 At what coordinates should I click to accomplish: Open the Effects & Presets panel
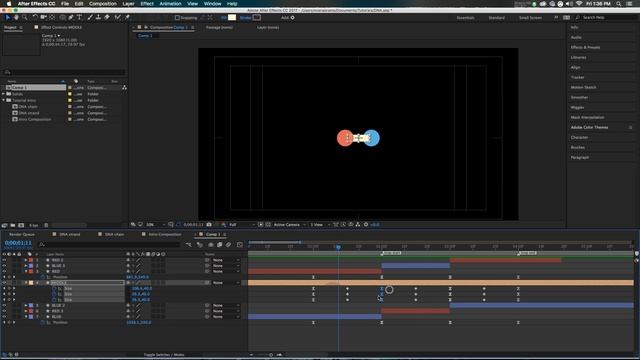585,47
